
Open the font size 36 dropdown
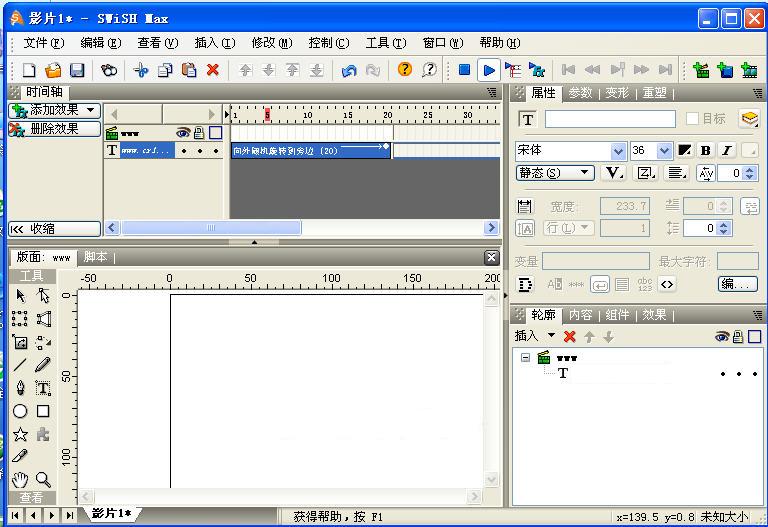coord(665,151)
